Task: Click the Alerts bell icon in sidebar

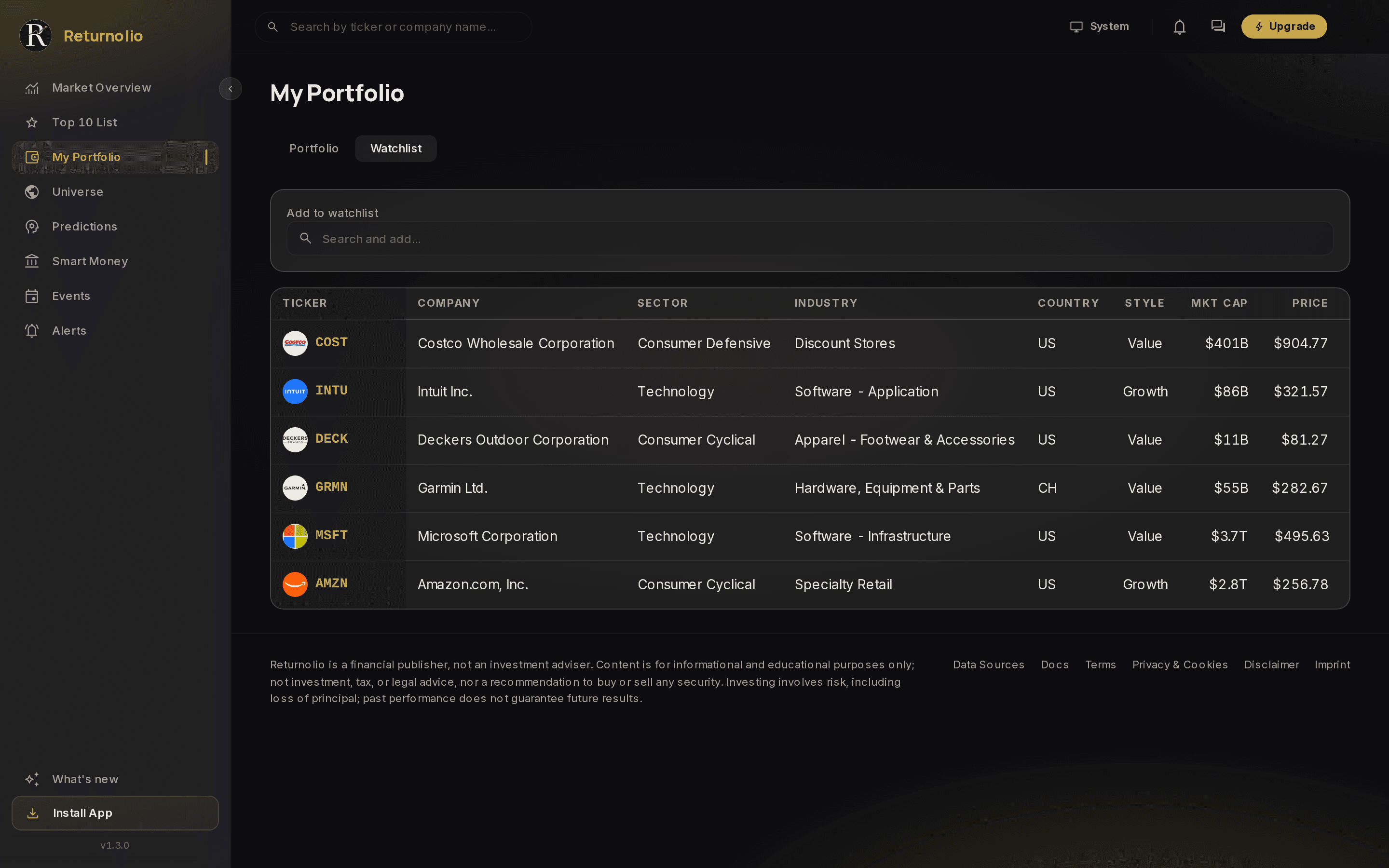Action: [32, 331]
